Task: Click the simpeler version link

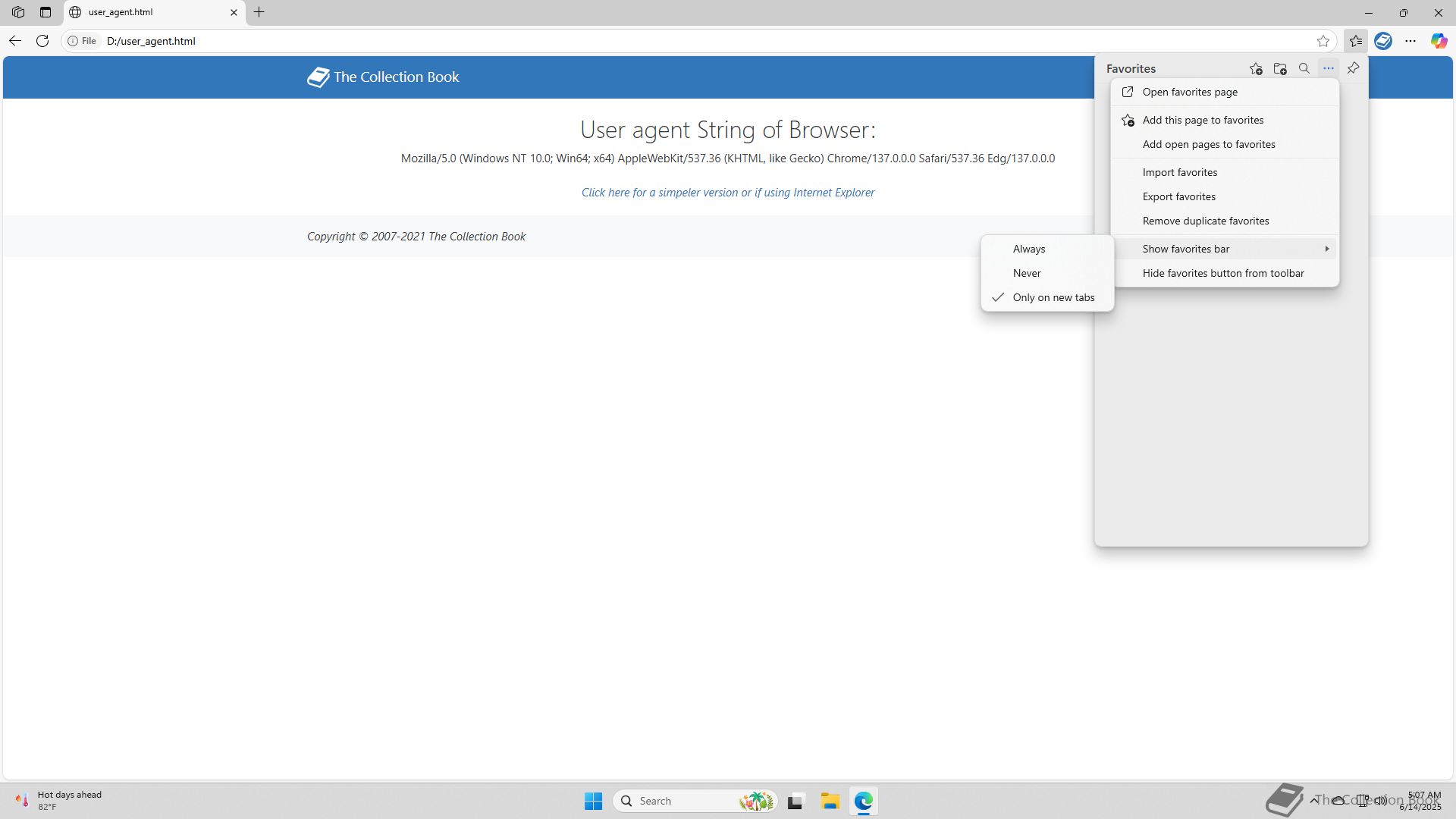Action: point(727,193)
